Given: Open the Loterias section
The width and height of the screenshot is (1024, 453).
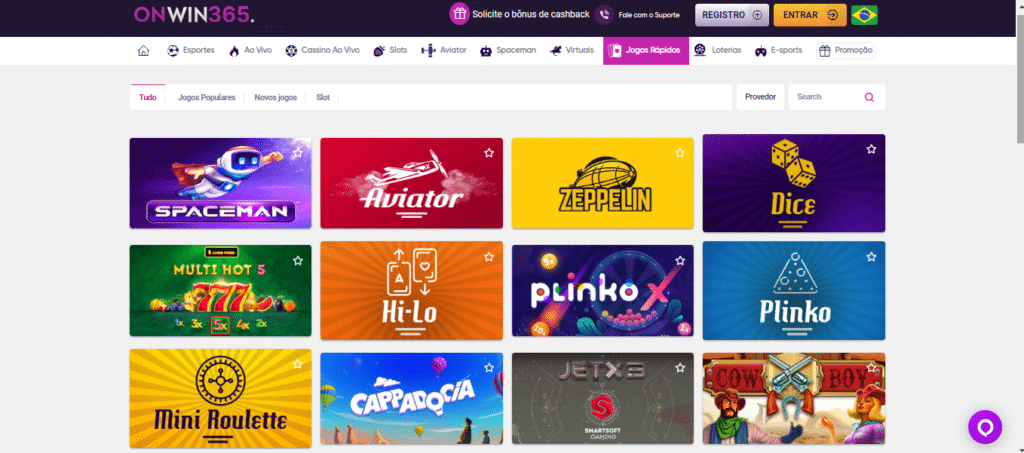Looking at the screenshot, I should pos(718,50).
